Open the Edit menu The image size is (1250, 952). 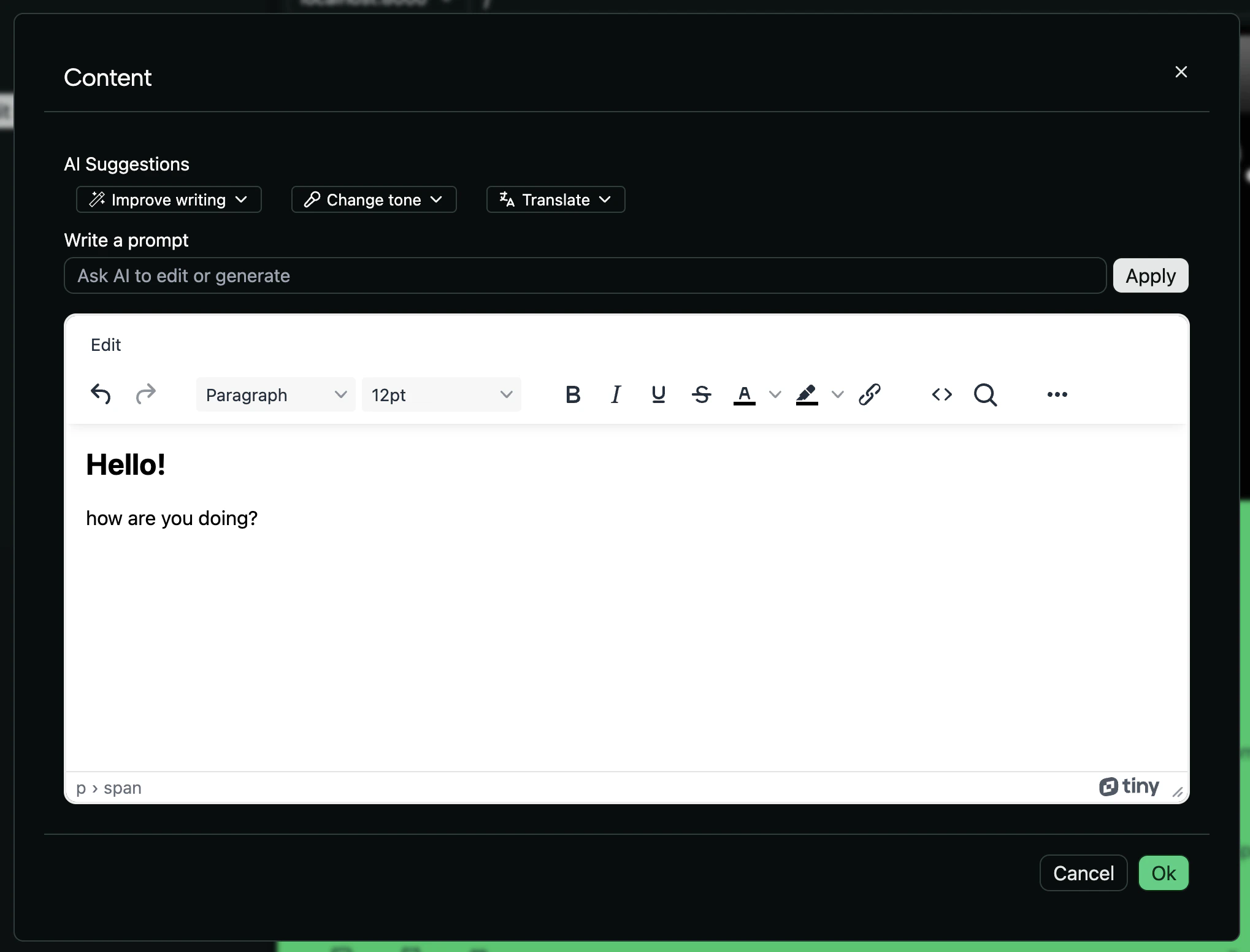pos(105,345)
